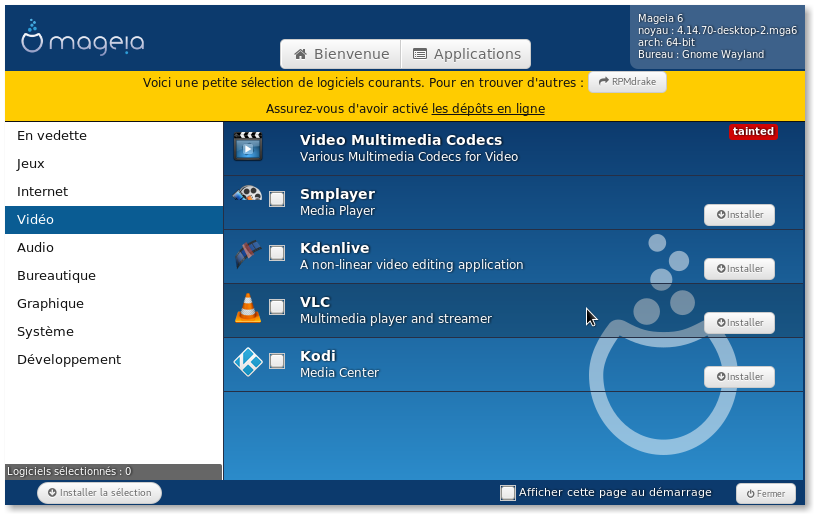Screen dimensions: 814x514
Task: Click the 'Bureau : Gnome Wayland' info line
Action: pos(701,55)
